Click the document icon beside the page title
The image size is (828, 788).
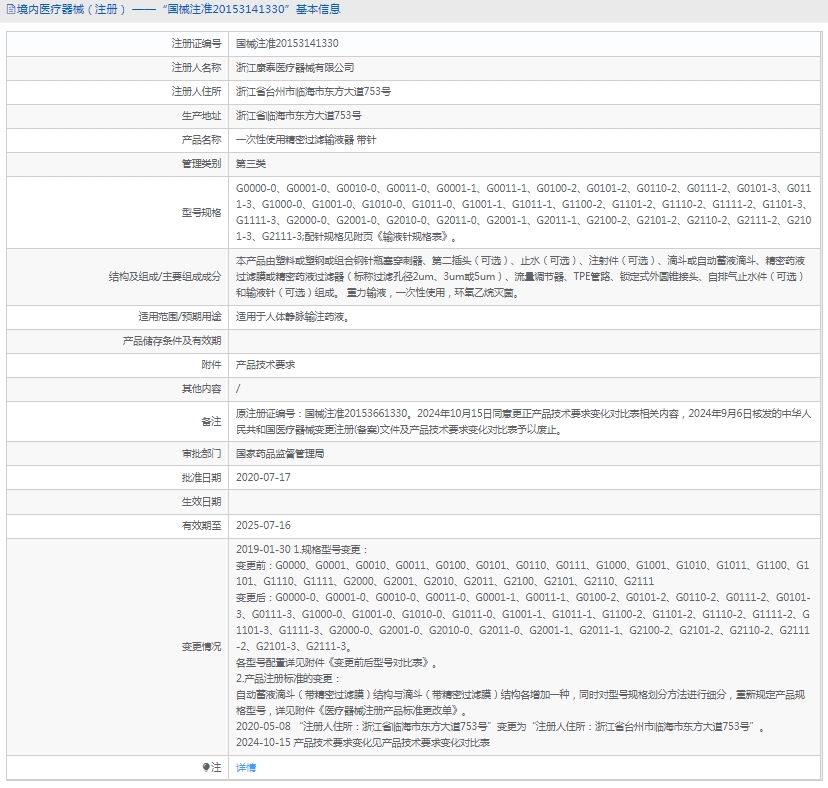click(x=9, y=10)
